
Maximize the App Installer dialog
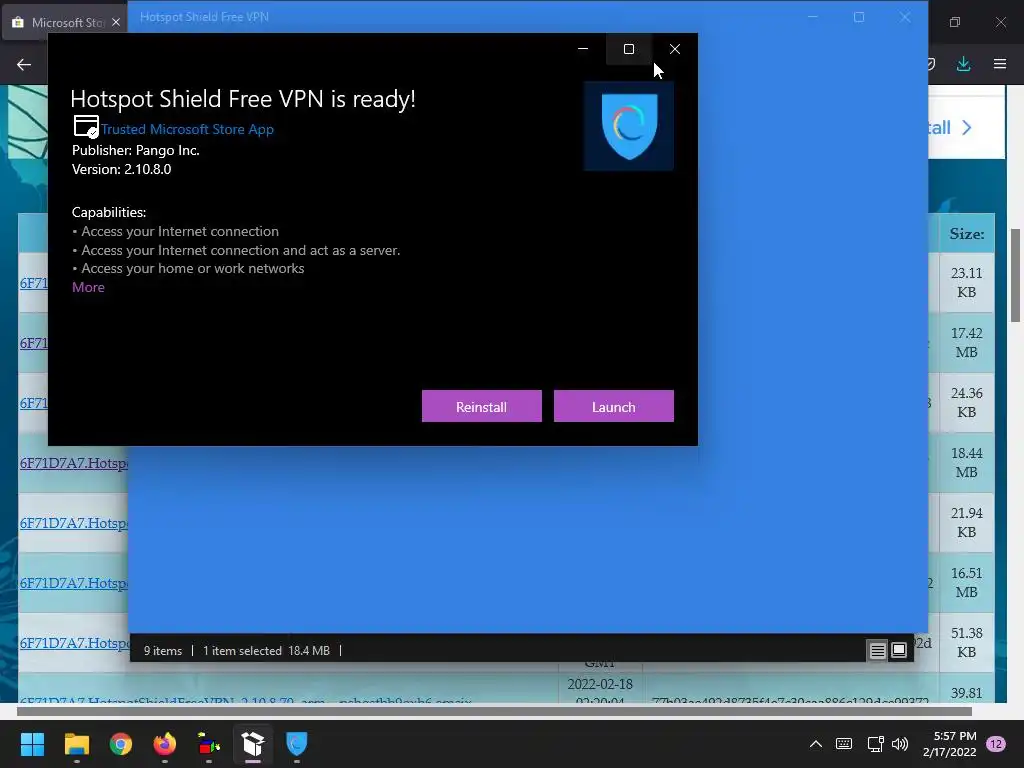[x=629, y=49]
